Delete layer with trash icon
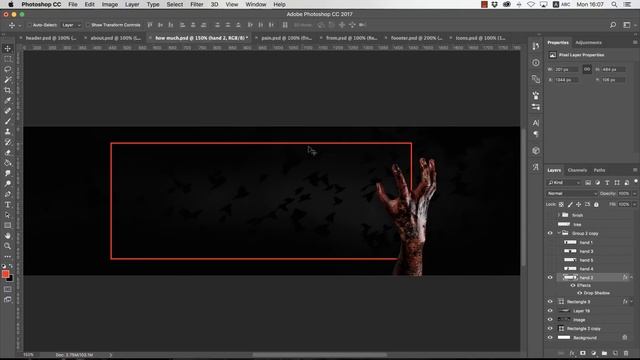Viewport: 640px width, 360px height. tap(626, 353)
